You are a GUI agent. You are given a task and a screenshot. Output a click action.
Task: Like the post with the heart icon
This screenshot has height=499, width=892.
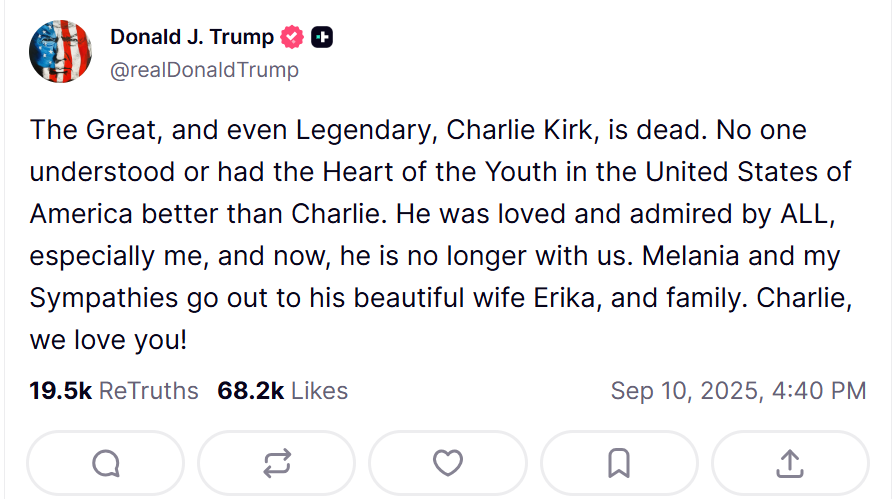point(448,463)
